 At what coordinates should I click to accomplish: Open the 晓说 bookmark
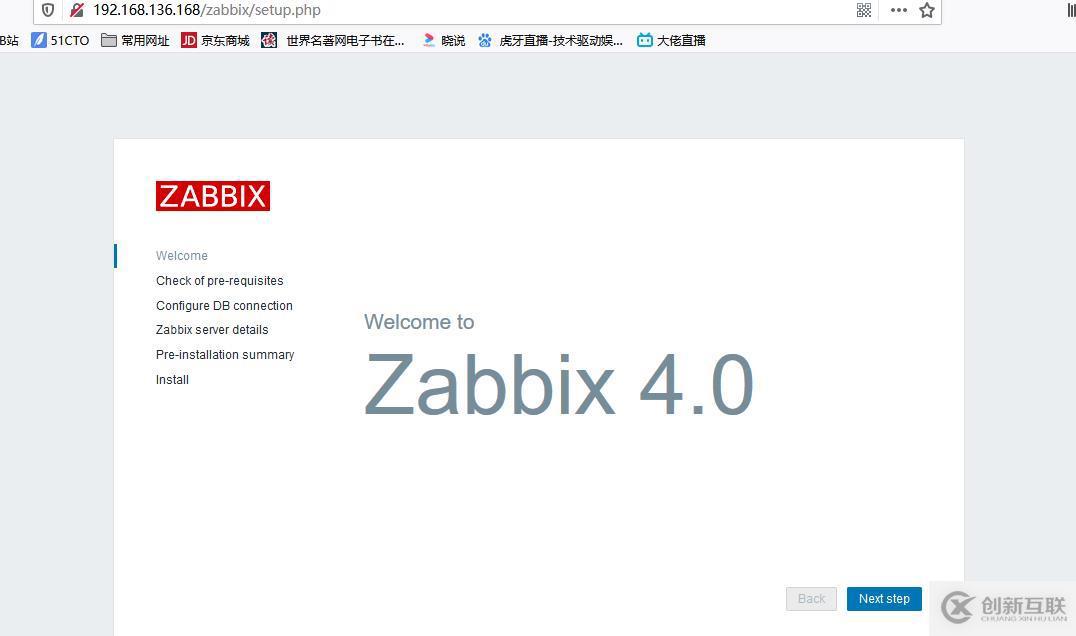point(429,40)
